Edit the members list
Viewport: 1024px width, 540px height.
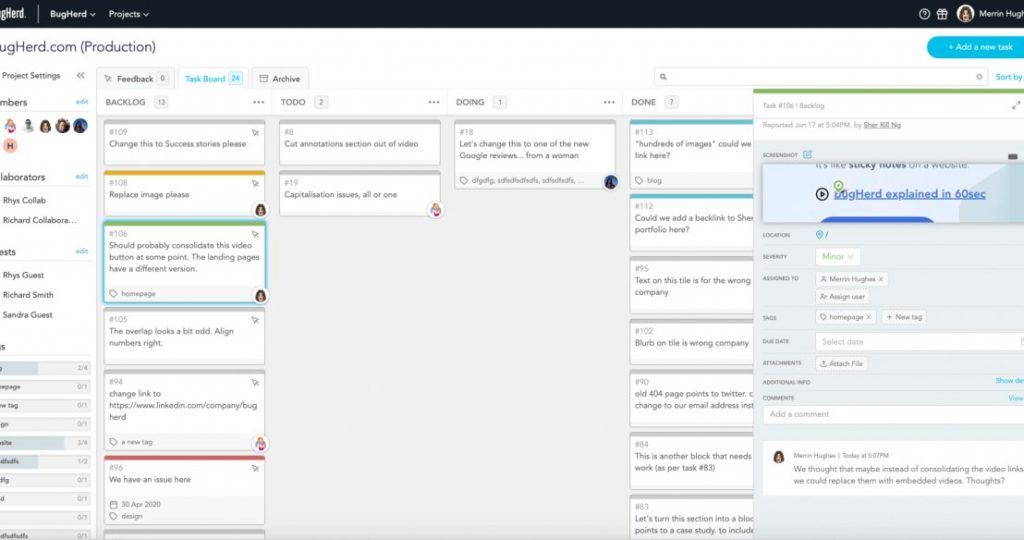[x=82, y=102]
